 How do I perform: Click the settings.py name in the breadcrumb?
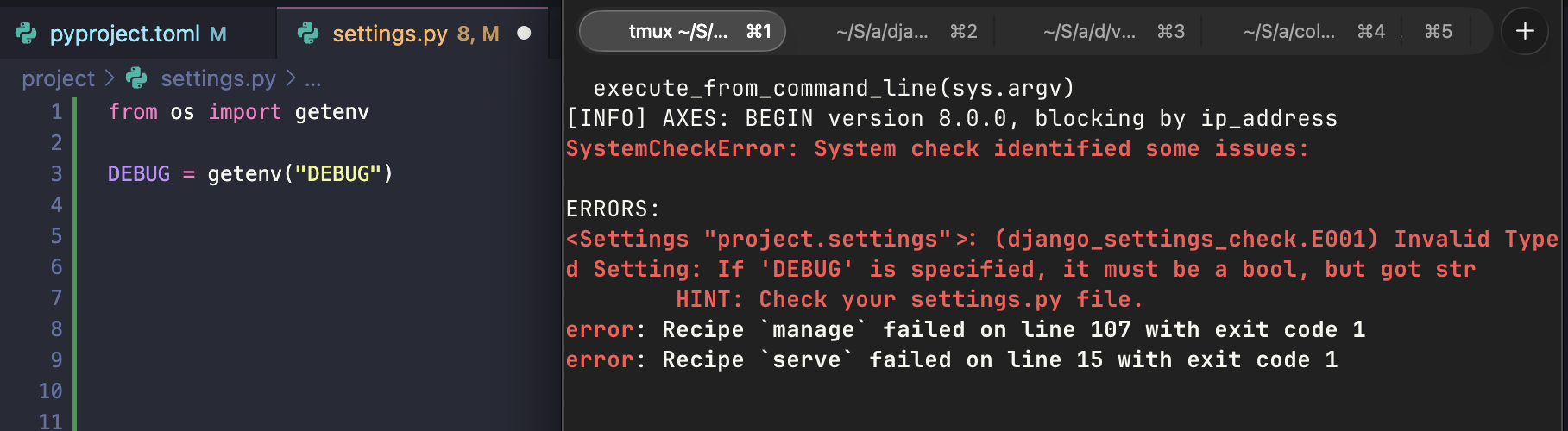click(x=217, y=78)
